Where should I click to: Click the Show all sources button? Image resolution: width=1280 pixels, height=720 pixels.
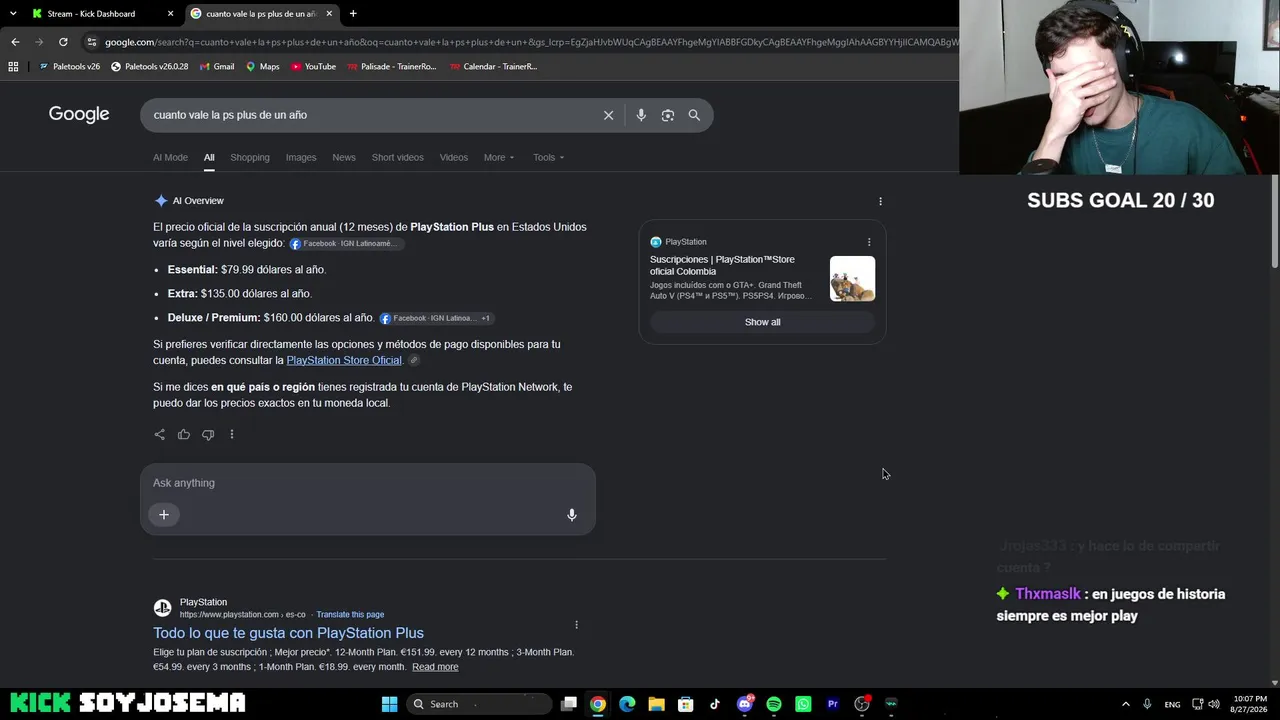pos(762,322)
